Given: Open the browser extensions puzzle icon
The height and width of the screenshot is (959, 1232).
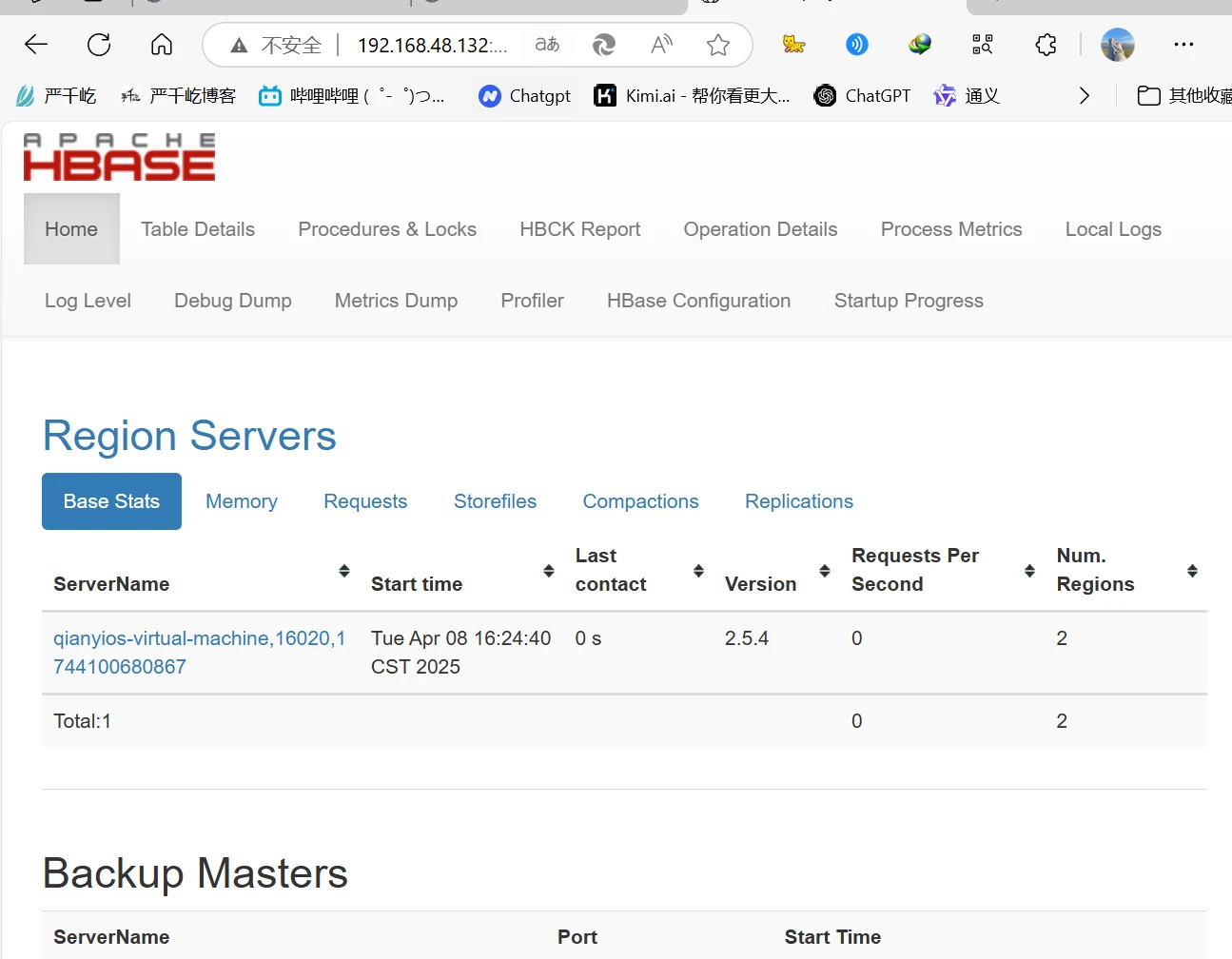Looking at the screenshot, I should point(1046,45).
